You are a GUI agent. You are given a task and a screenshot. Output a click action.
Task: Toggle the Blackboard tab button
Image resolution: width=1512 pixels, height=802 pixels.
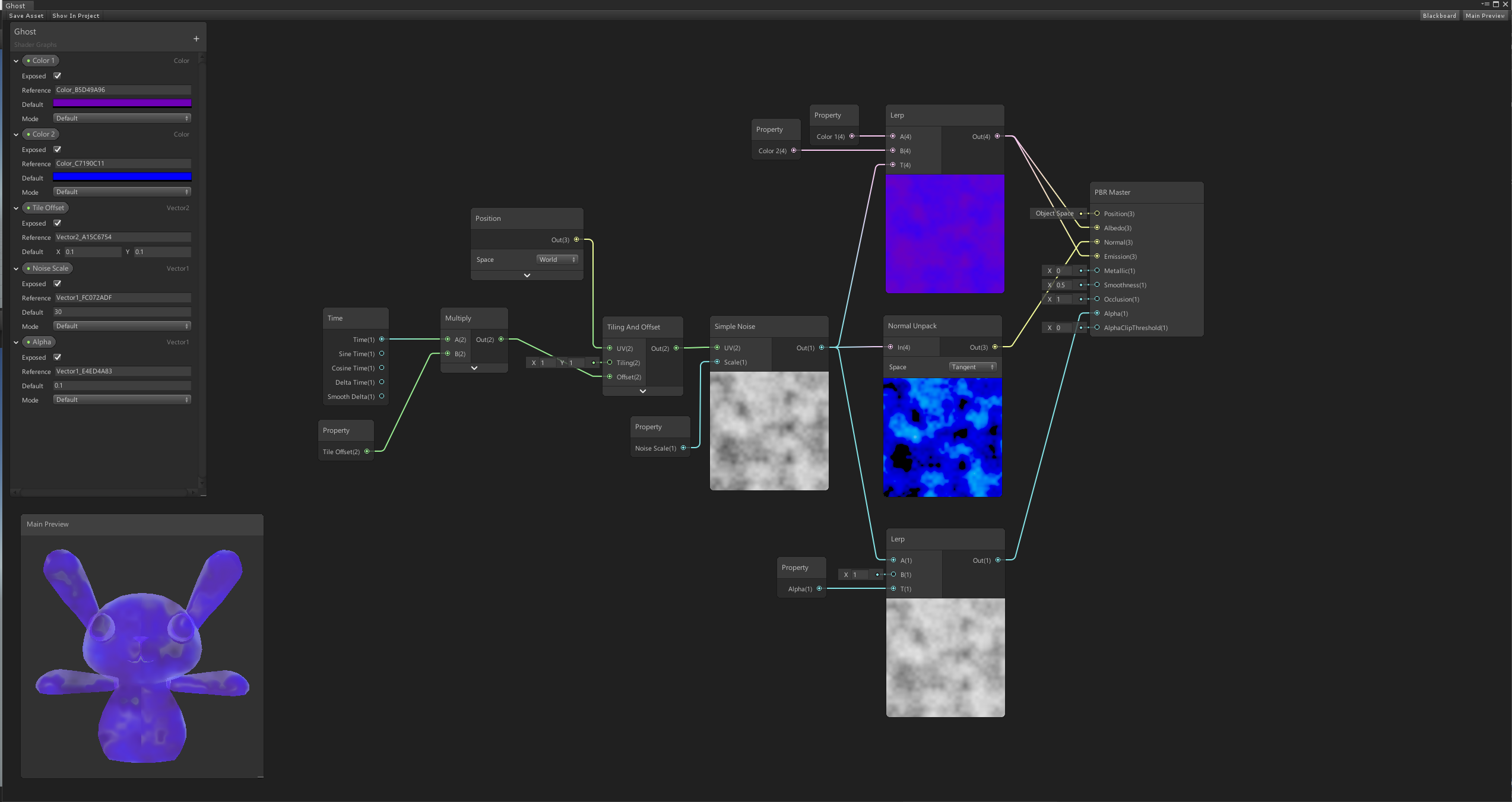(1439, 16)
